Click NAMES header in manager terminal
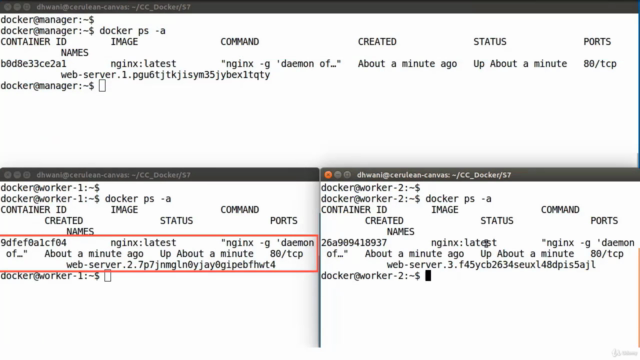This screenshot has width=640, height=360. click(74, 53)
